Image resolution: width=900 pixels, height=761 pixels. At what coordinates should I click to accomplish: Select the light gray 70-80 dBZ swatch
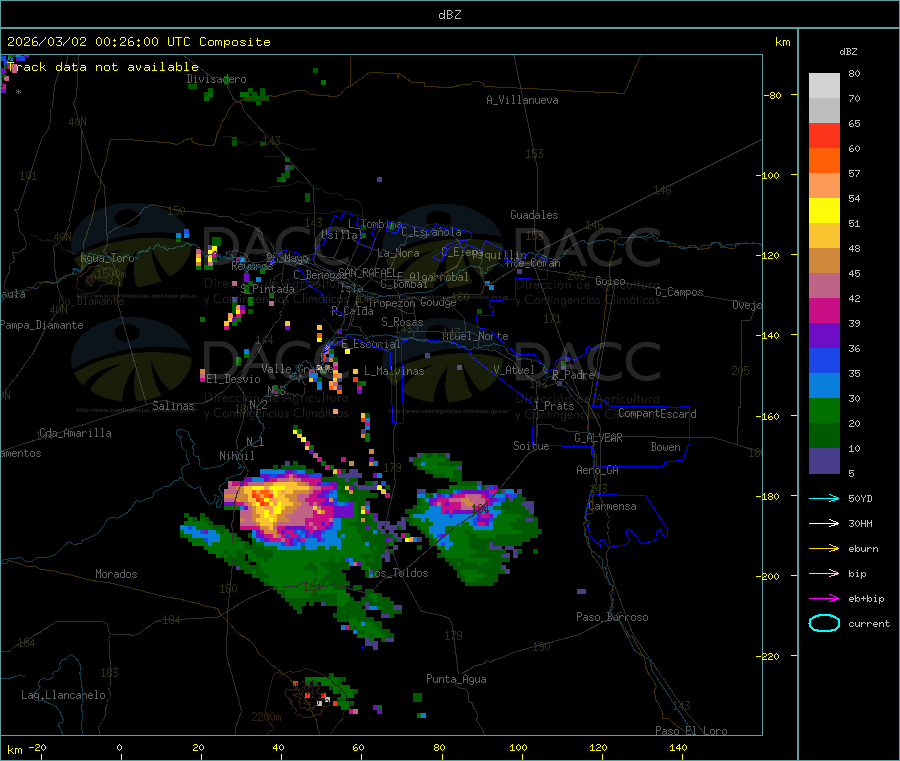click(824, 86)
